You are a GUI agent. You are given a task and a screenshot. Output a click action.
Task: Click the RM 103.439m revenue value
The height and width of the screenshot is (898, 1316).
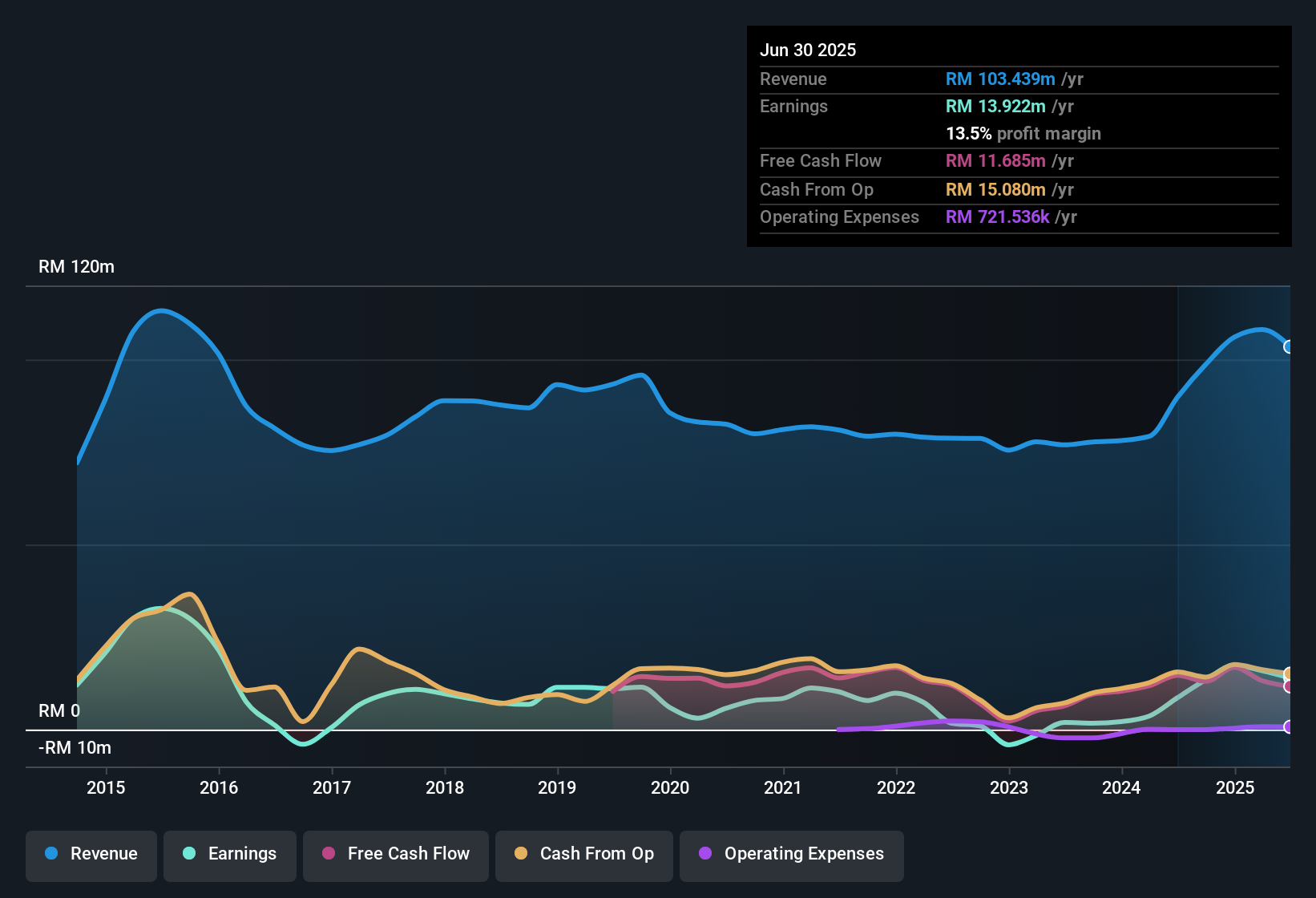click(x=1000, y=79)
